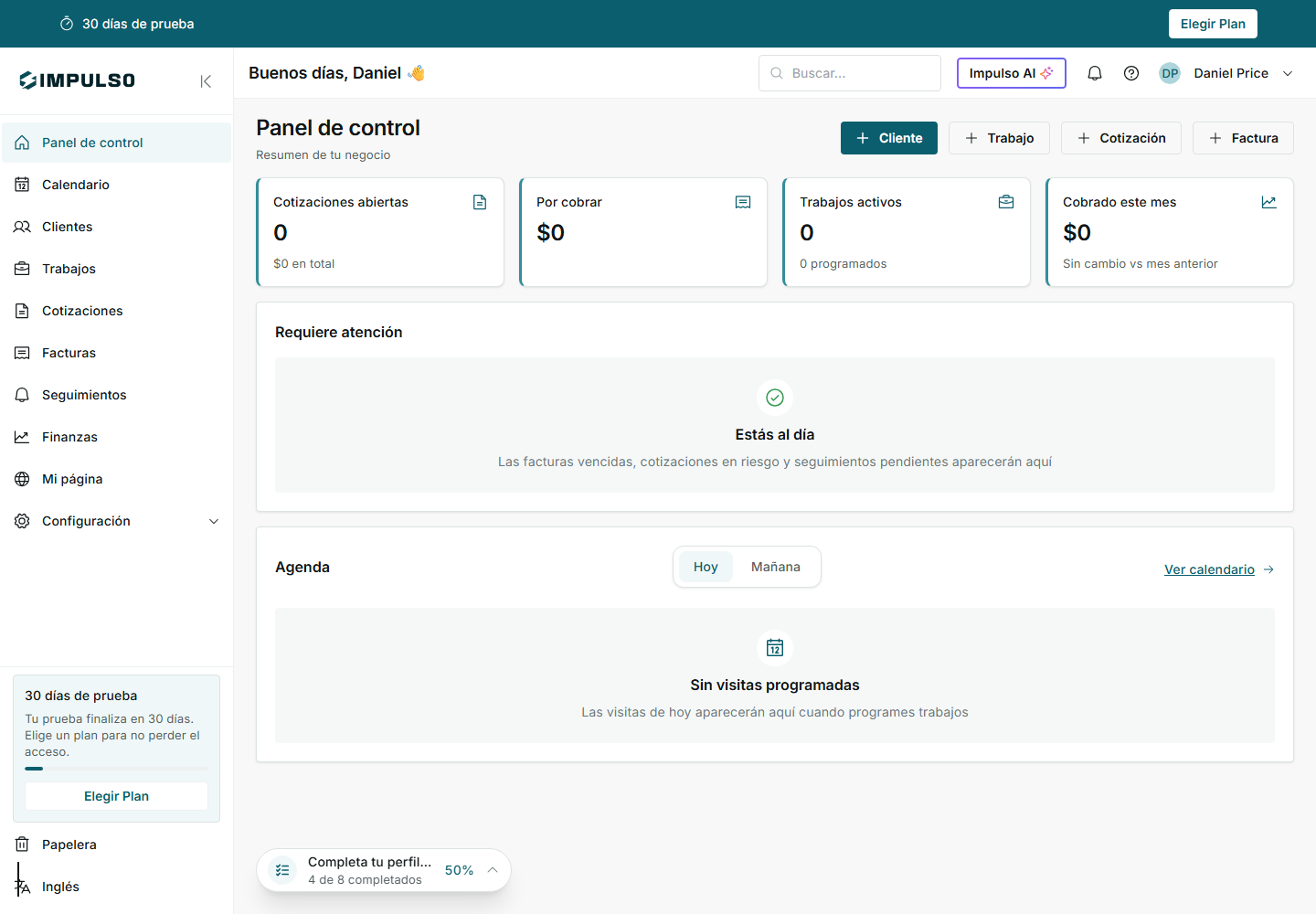1316x914 pixels.
Task: Click the waving hand emoji by the greeting
Action: tap(417, 73)
